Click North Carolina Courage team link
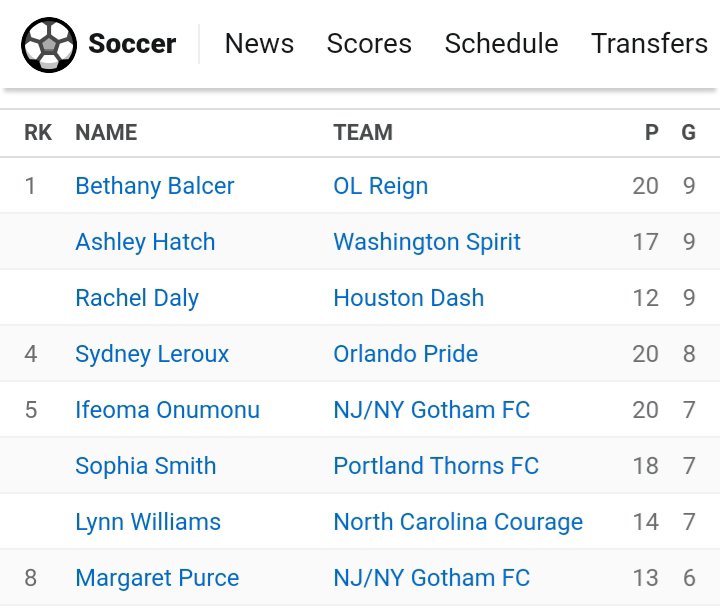The image size is (720, 608). click(x=458, y=522)
